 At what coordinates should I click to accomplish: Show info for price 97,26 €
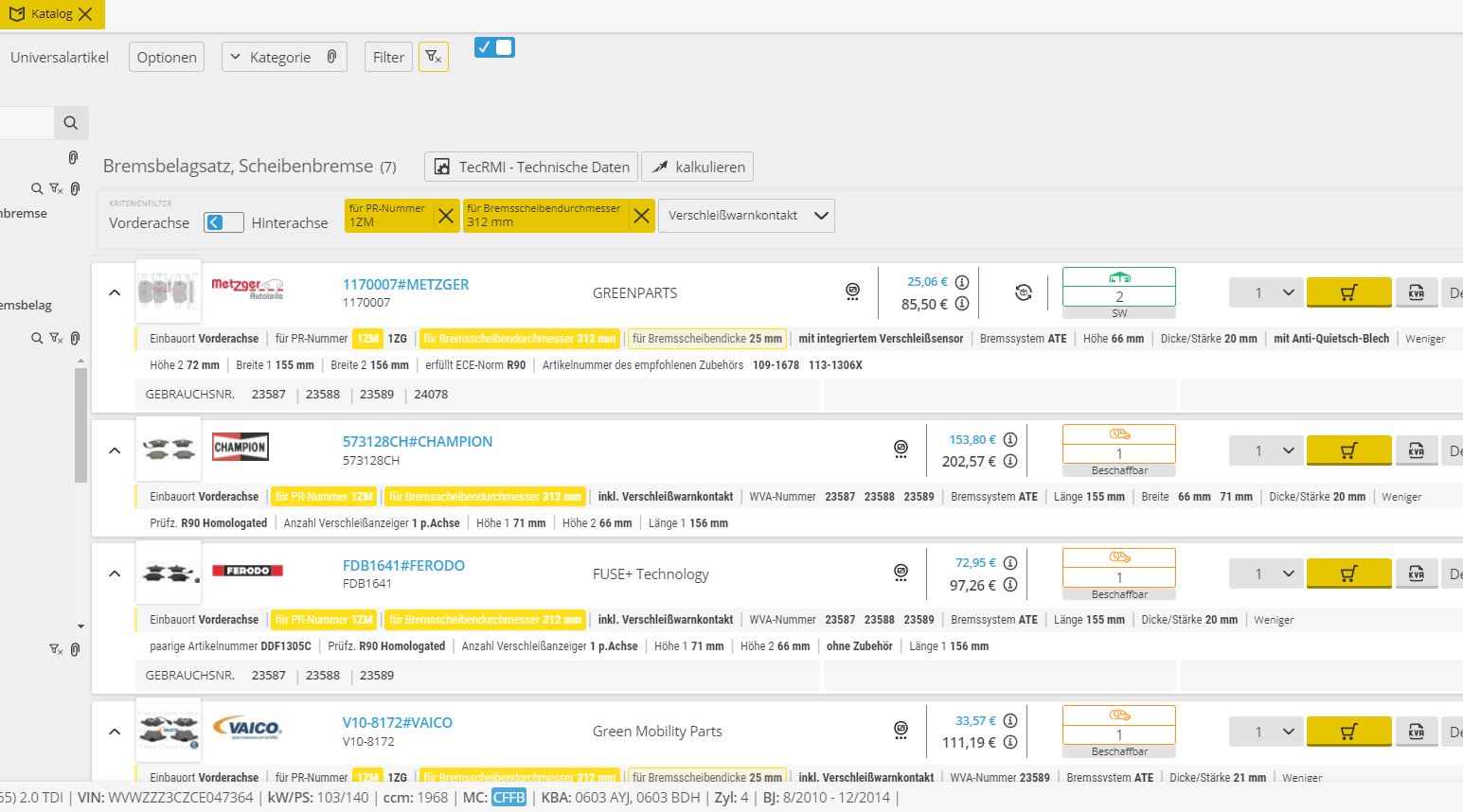click(x=1010, y=585)
